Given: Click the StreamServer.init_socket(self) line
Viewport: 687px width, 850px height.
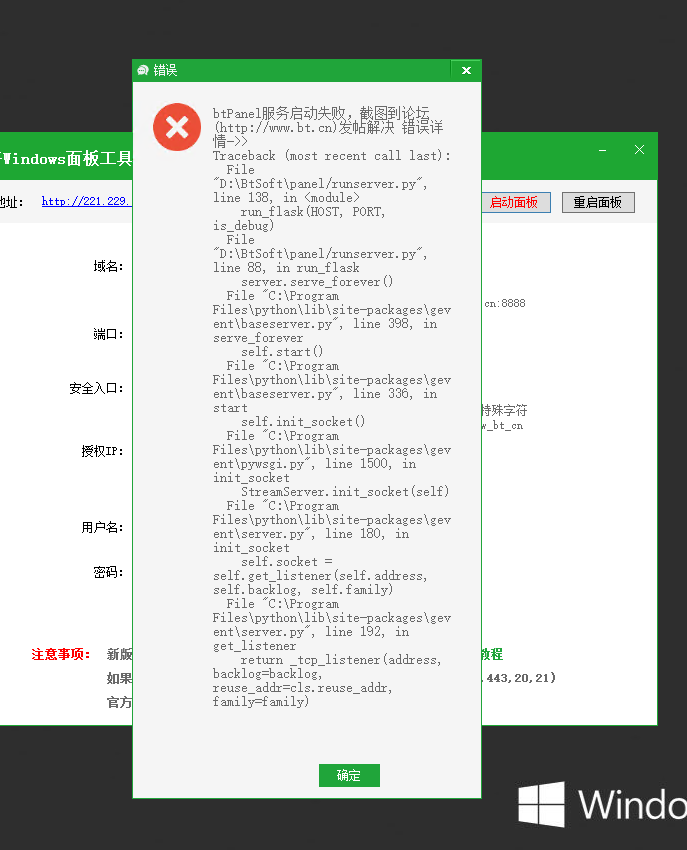Looking at the screenshot, I should pos(345,492).
